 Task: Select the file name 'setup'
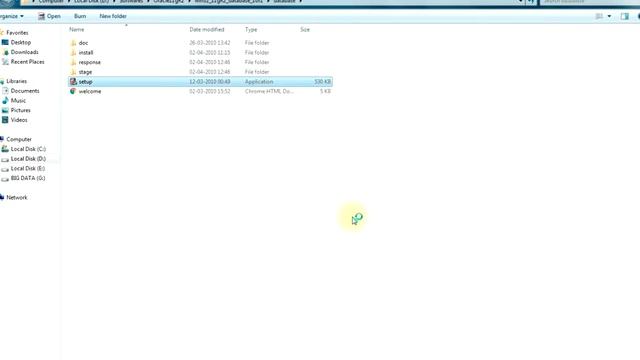click(x=85, y=82)
